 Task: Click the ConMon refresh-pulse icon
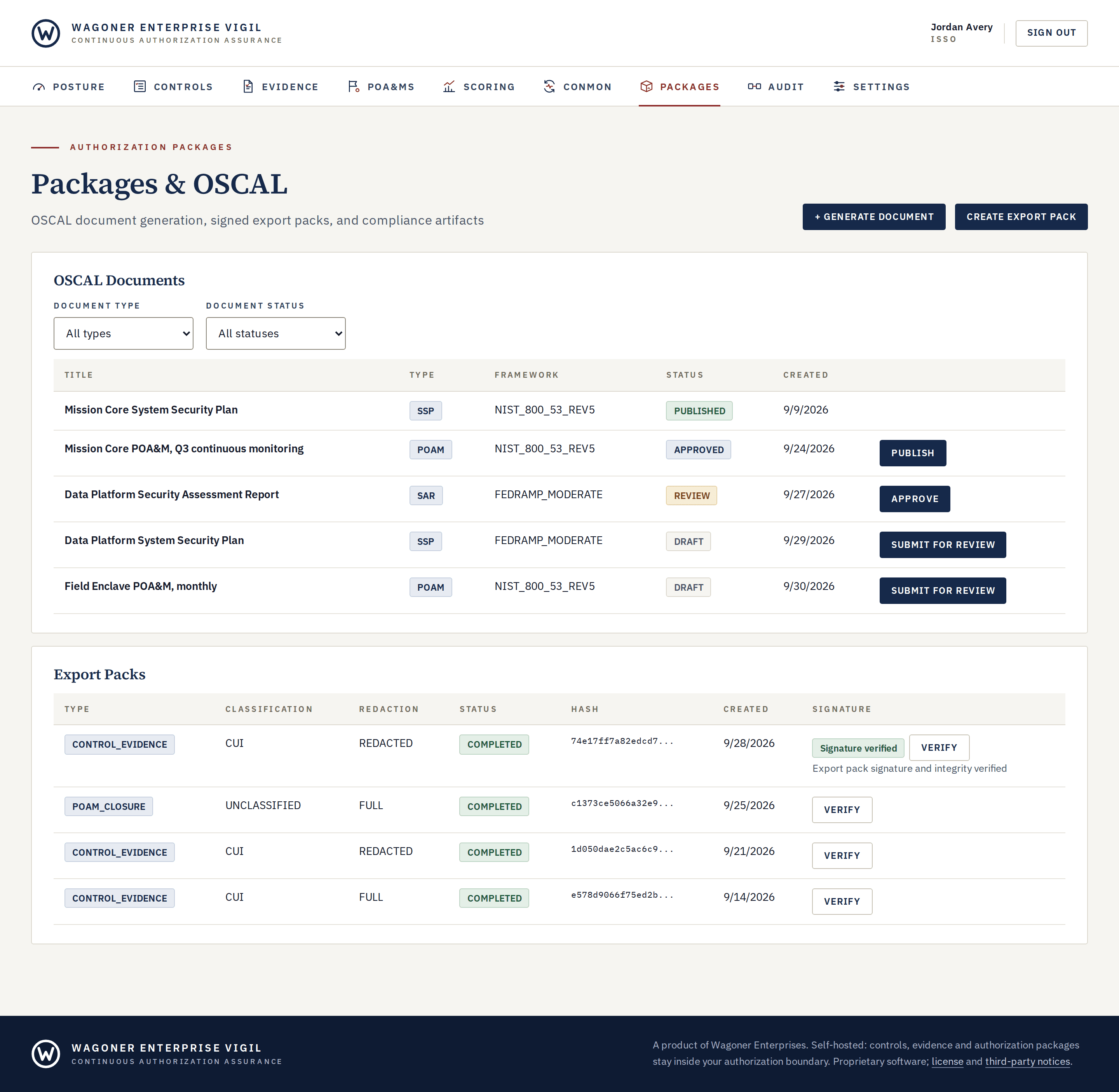(x=549, y=87)
